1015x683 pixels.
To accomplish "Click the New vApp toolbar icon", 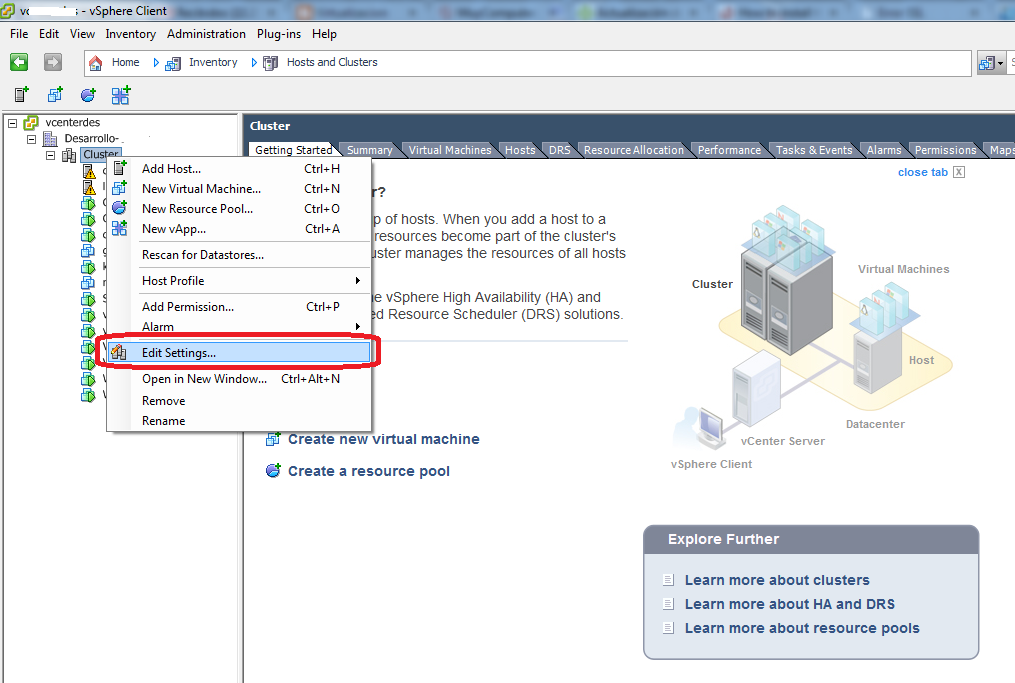I will click(x=121, y=95).
